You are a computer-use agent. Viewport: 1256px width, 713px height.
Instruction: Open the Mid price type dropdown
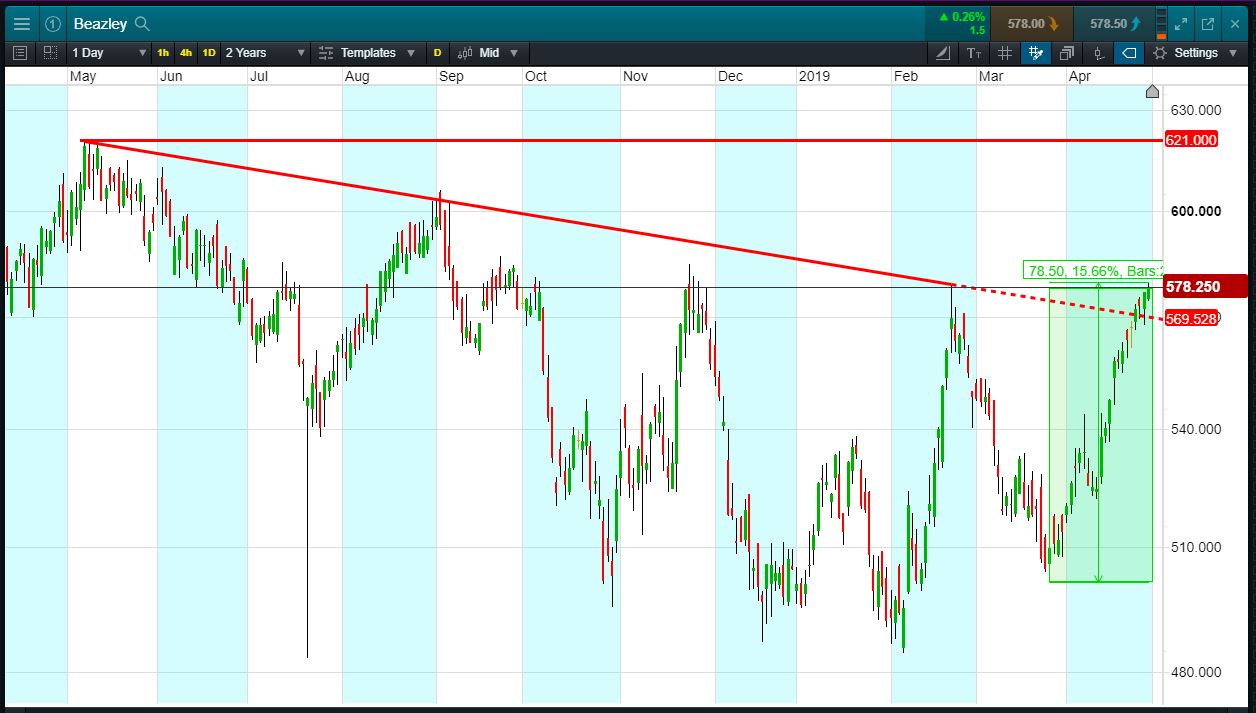pyautogui.click(x=489, y=52)
